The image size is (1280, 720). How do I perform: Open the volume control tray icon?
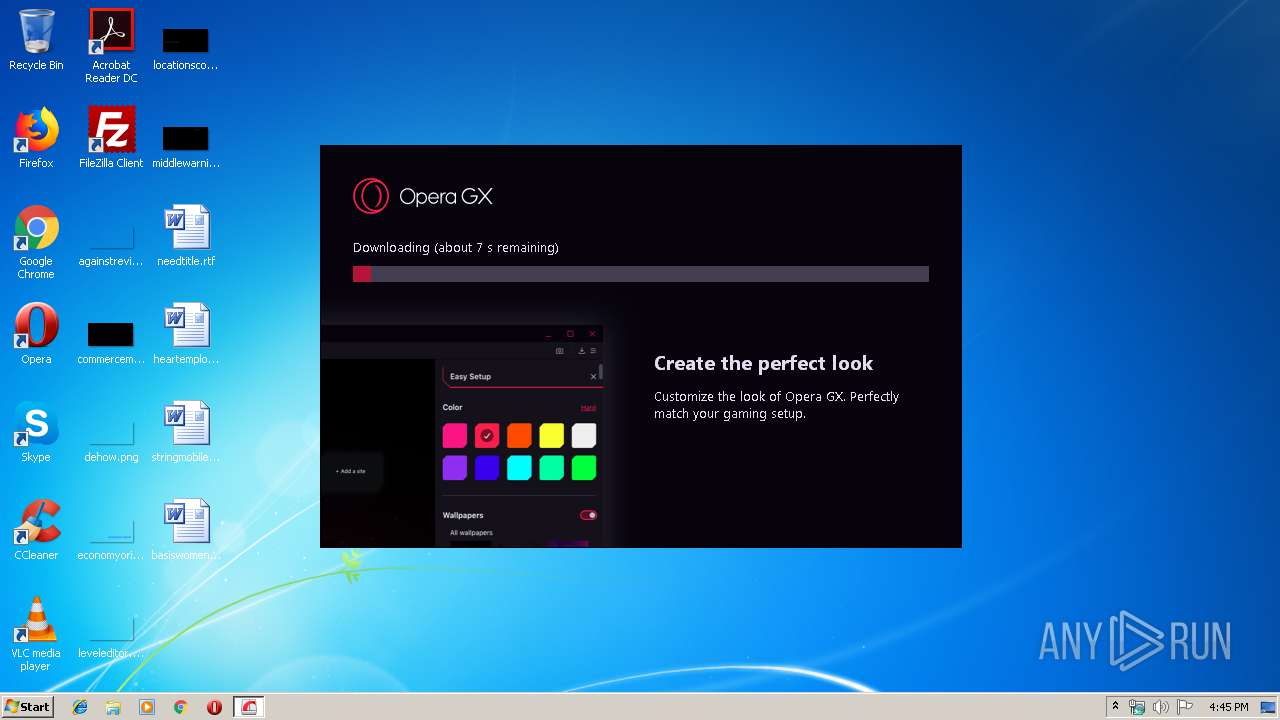click(x=1160, y=707)
